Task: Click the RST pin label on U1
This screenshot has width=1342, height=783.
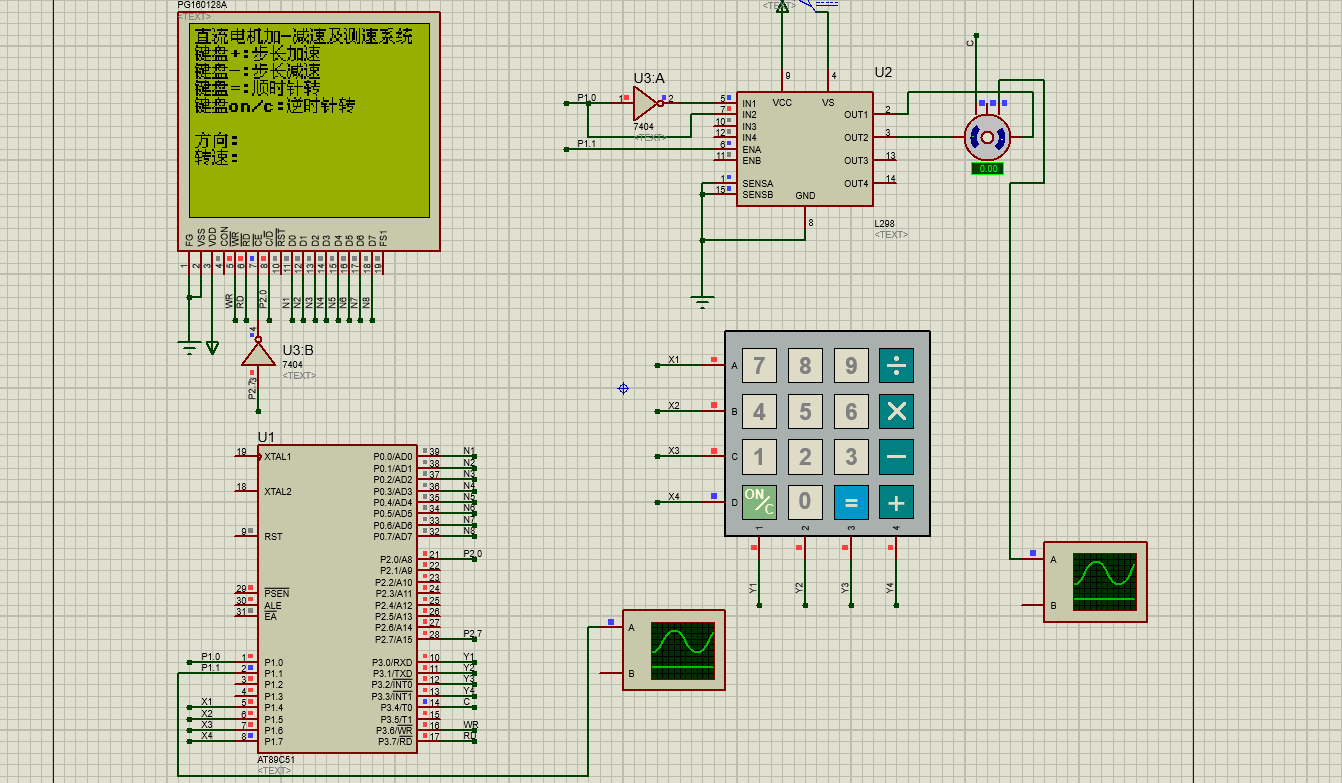Action: [273, 537]
